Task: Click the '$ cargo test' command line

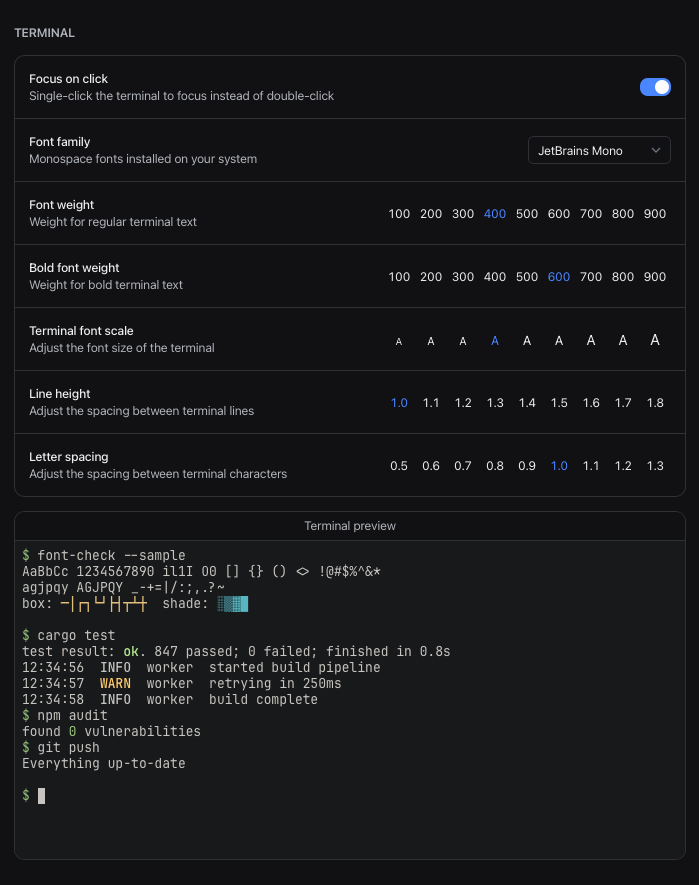Action: click(x=68, y=636)
